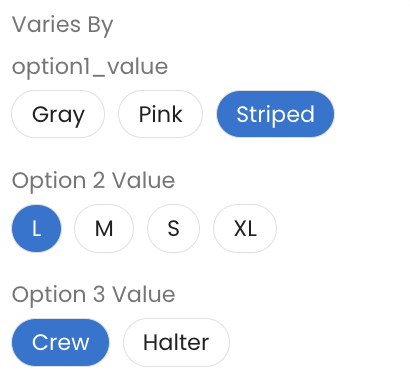Select the Gray color option
410x390 pixels.
(58, 114)
